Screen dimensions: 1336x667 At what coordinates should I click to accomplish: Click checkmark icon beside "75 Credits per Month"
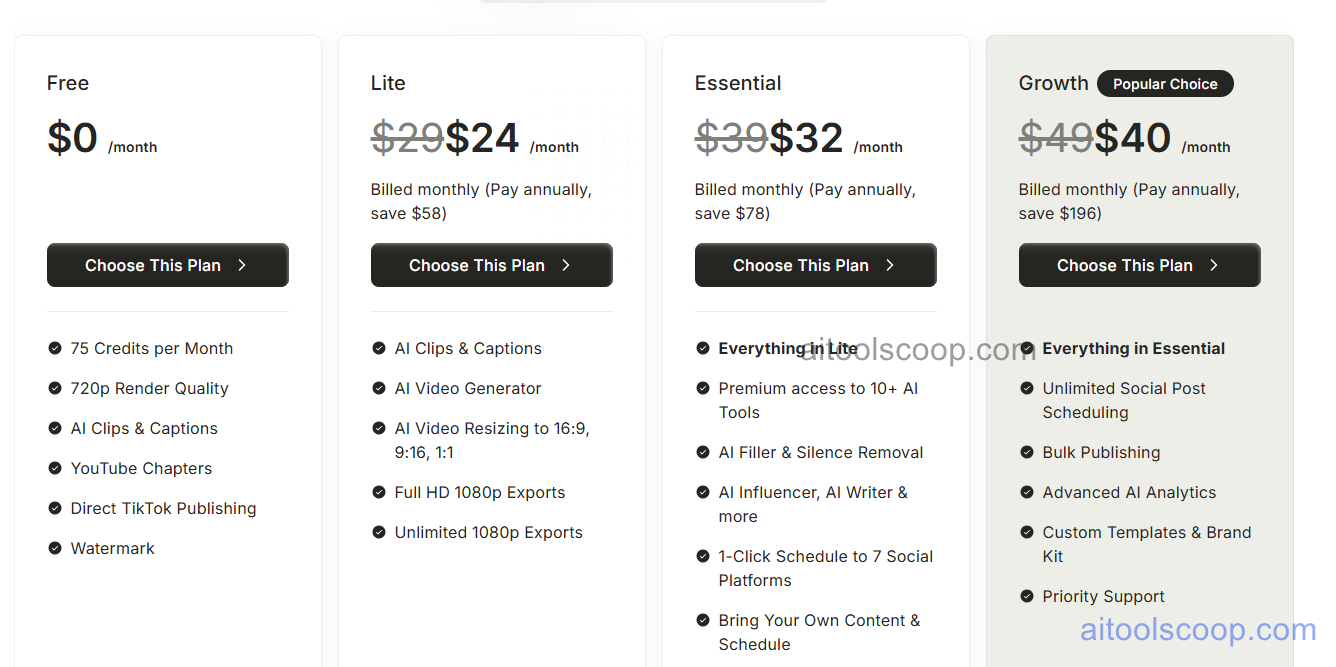(x=55, y=348)
